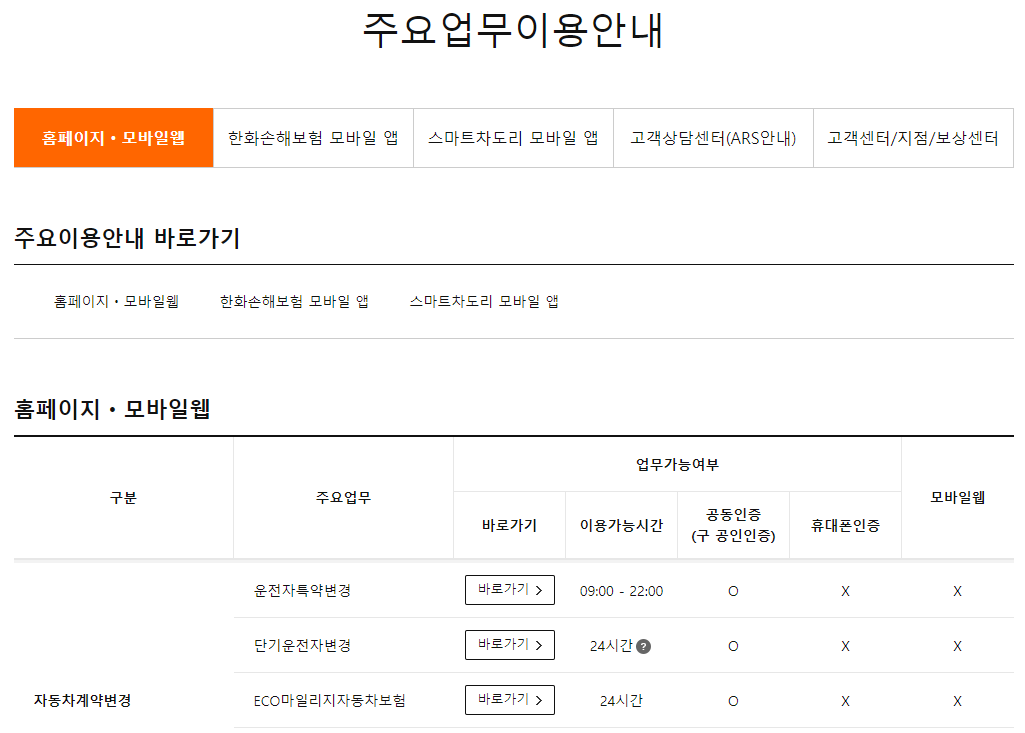The height and width of the screenshot is (733, 1025).
Task: Click the question mark tooltip beside 24시간
Action: tap(644, 645)
